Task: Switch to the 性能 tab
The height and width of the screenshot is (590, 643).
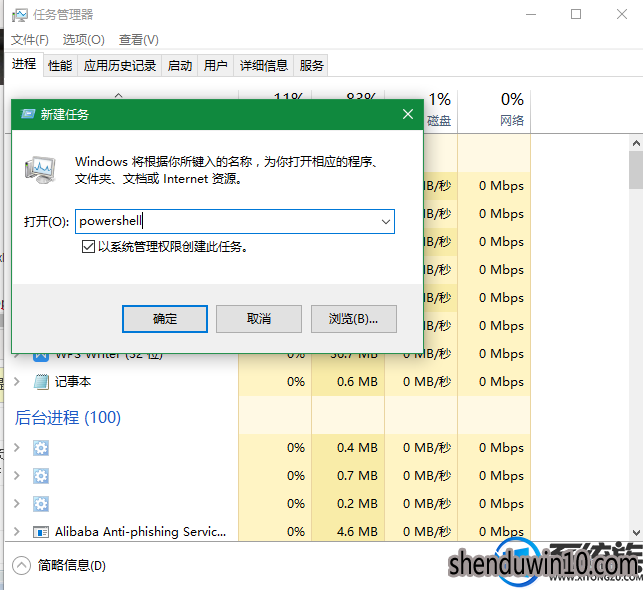Action: coord(60,65)
